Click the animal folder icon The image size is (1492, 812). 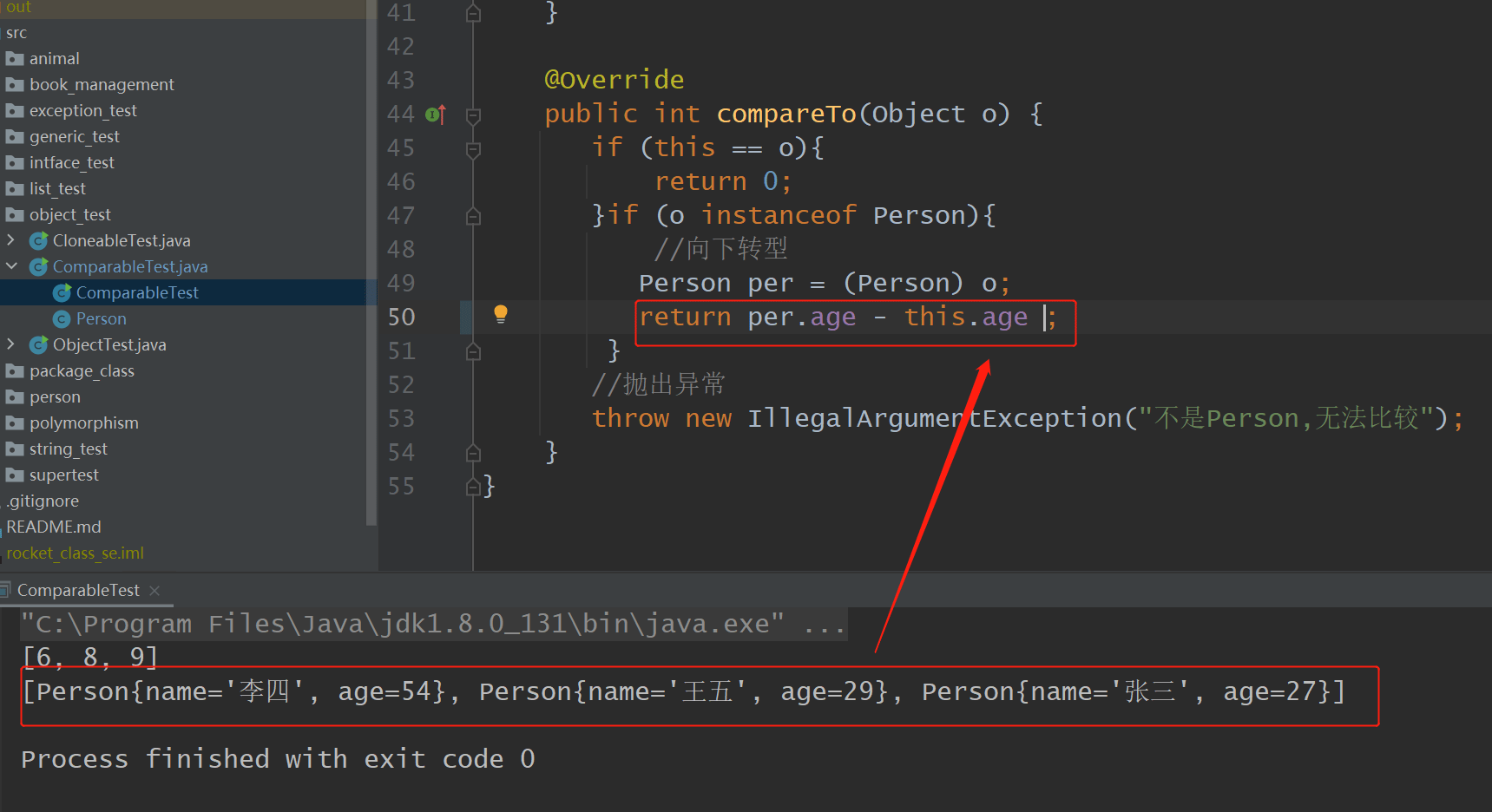pos(15,59)
